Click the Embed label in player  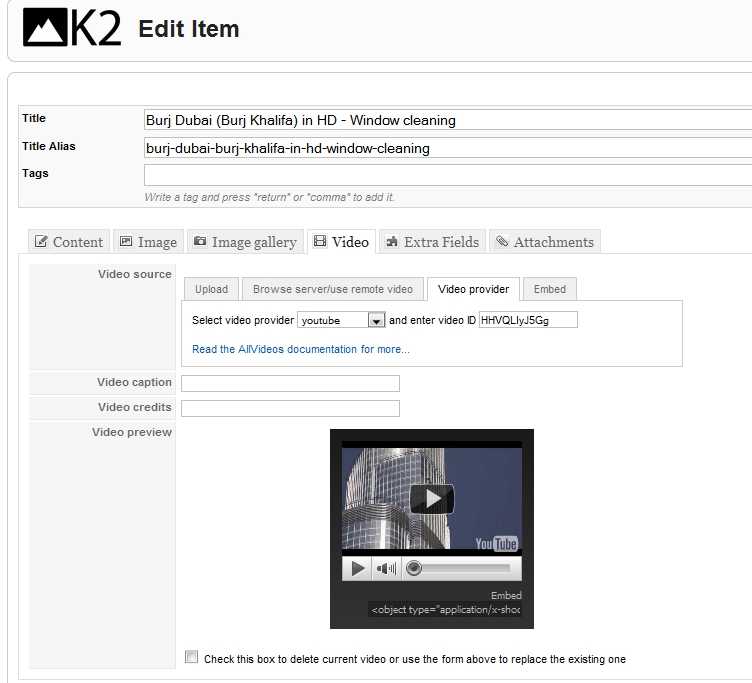point(506,596)
